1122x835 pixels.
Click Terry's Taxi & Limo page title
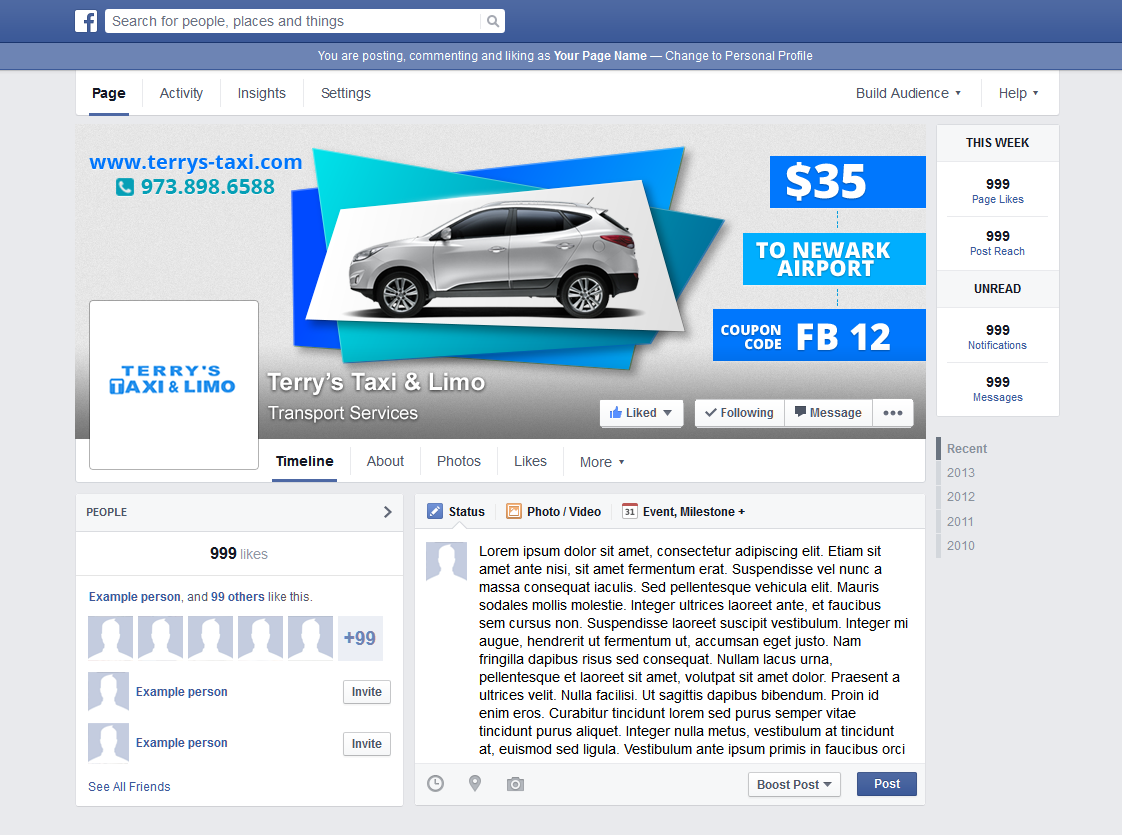point(376,382)
